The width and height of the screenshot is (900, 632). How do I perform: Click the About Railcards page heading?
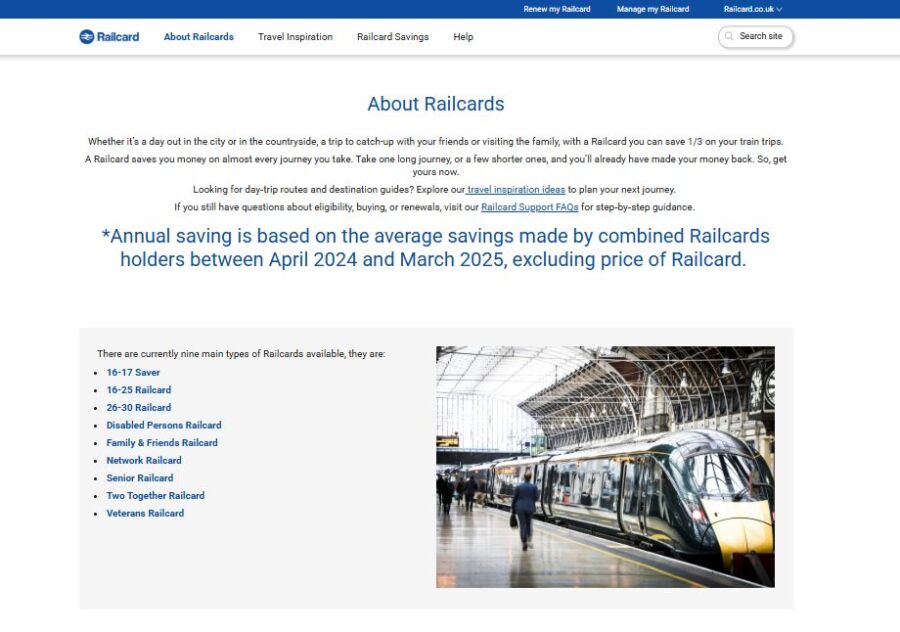coord(436,104)
